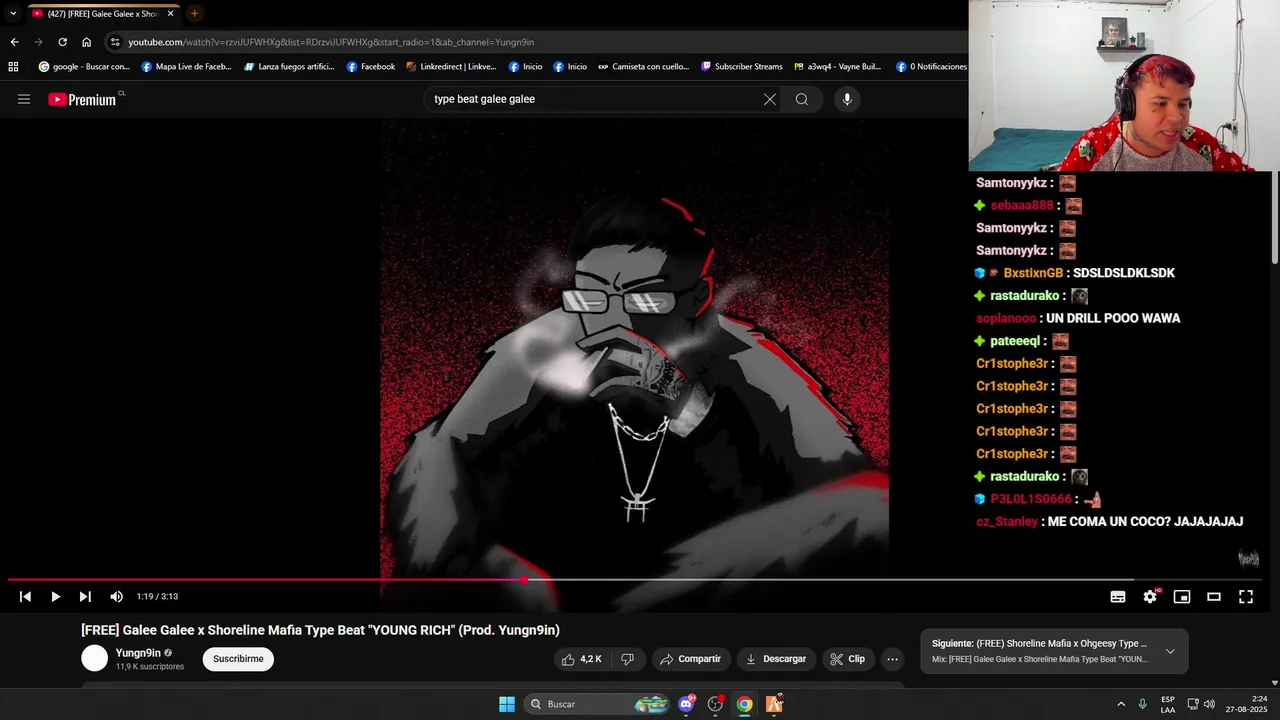Open the Linkredirect bookmark
Viewport: 1280px width, 720px height.
[x=451, y=67]
